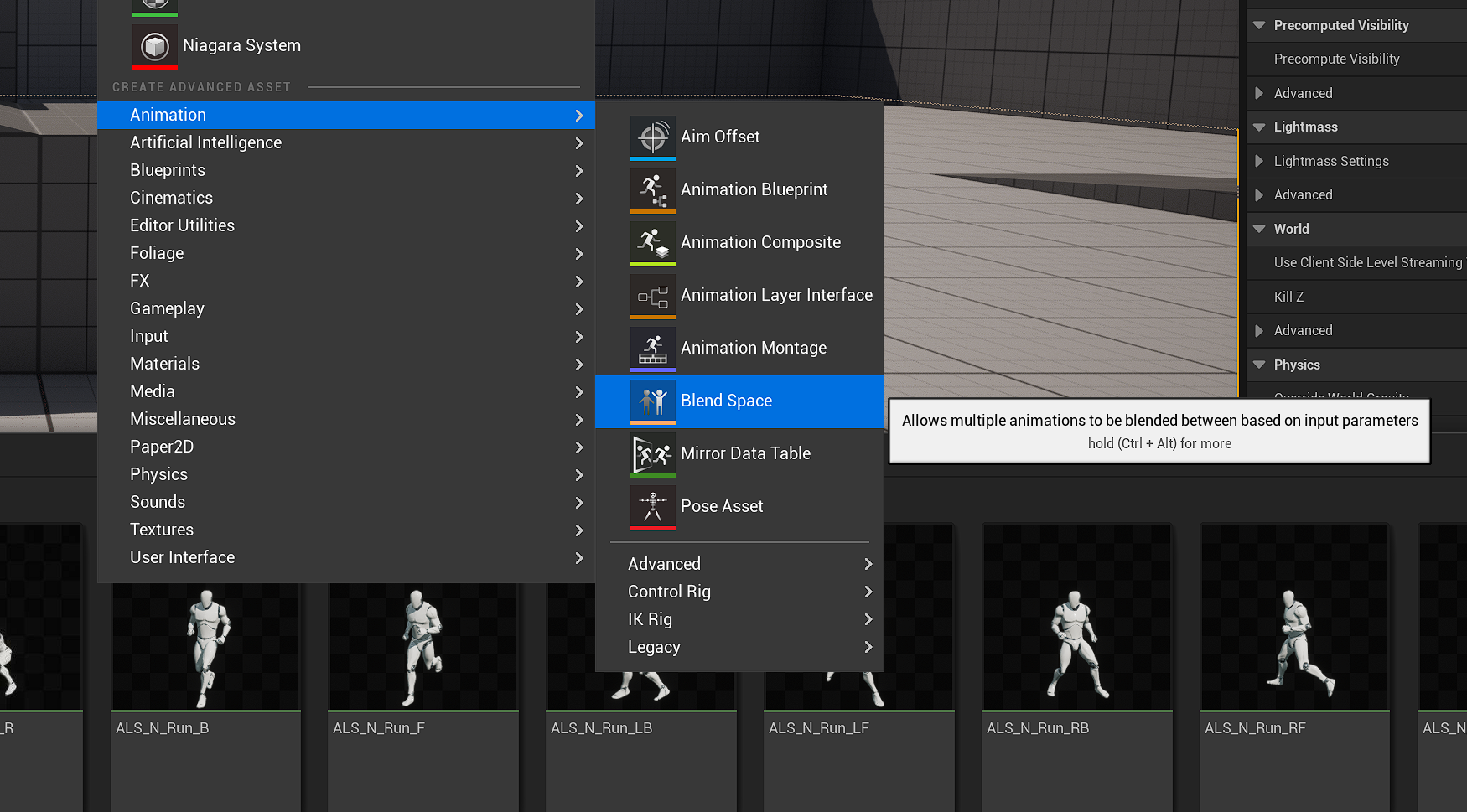Viewport: 1467px width, 812px height.
Task: Expand Advanced under Precomputed Visibility
Action: (x=1259, y=93)
